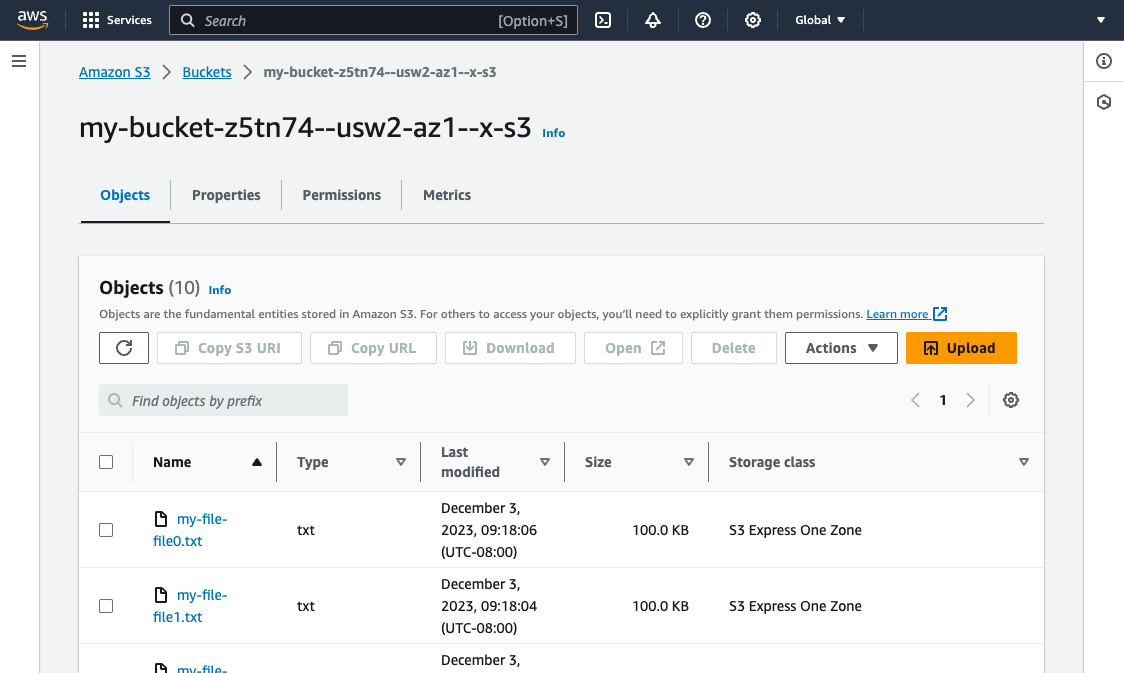Click the Copy URL button

pos(373,348)
